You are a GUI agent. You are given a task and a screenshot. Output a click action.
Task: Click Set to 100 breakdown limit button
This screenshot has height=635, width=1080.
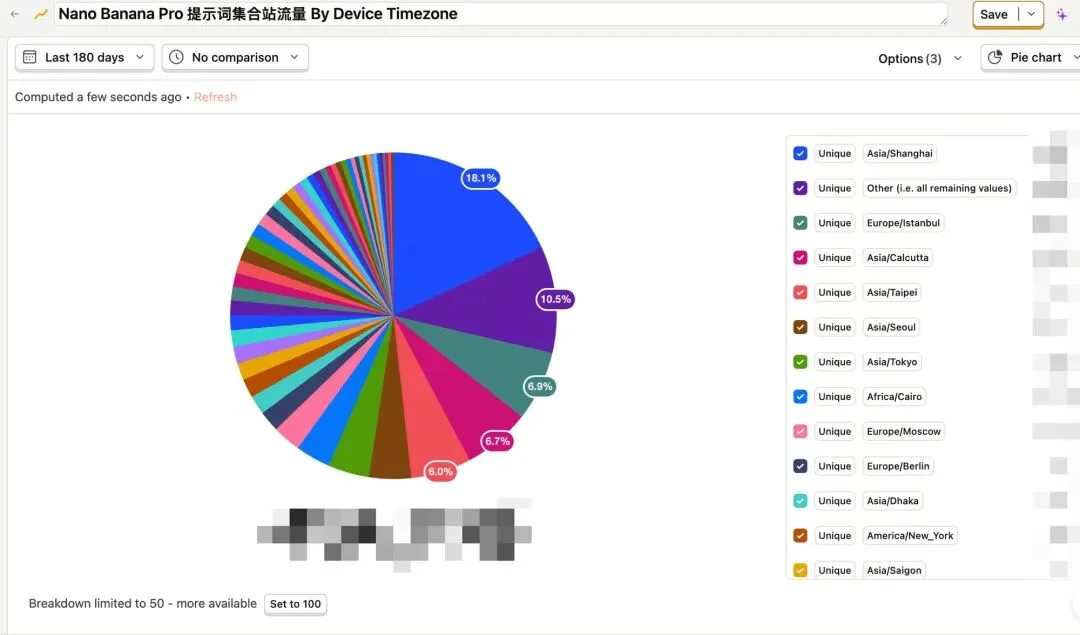(x=295, y=604)
